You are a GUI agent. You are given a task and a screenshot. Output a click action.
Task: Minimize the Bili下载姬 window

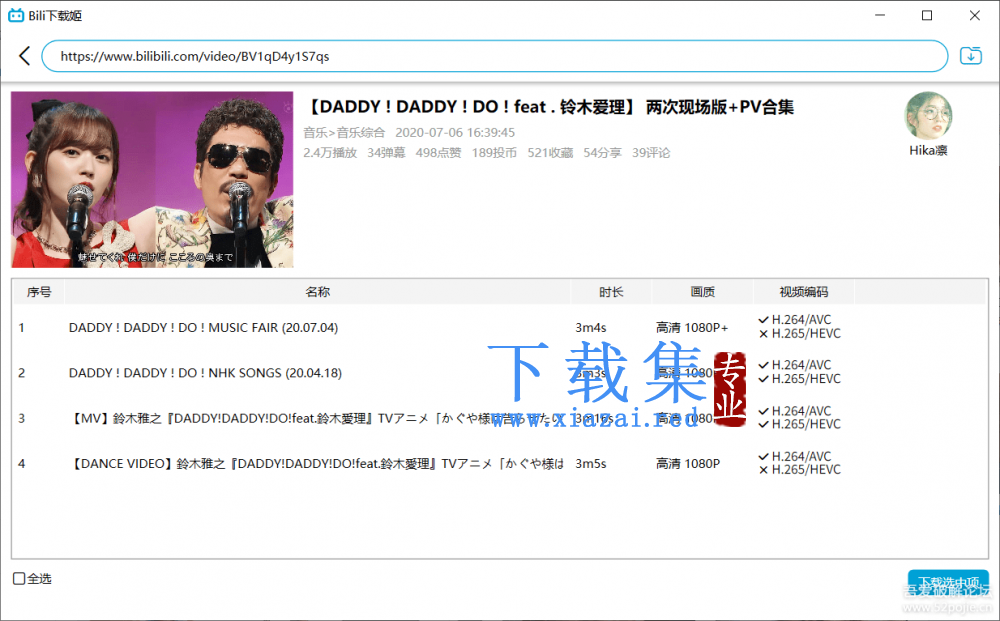click(x=880, y=15)
